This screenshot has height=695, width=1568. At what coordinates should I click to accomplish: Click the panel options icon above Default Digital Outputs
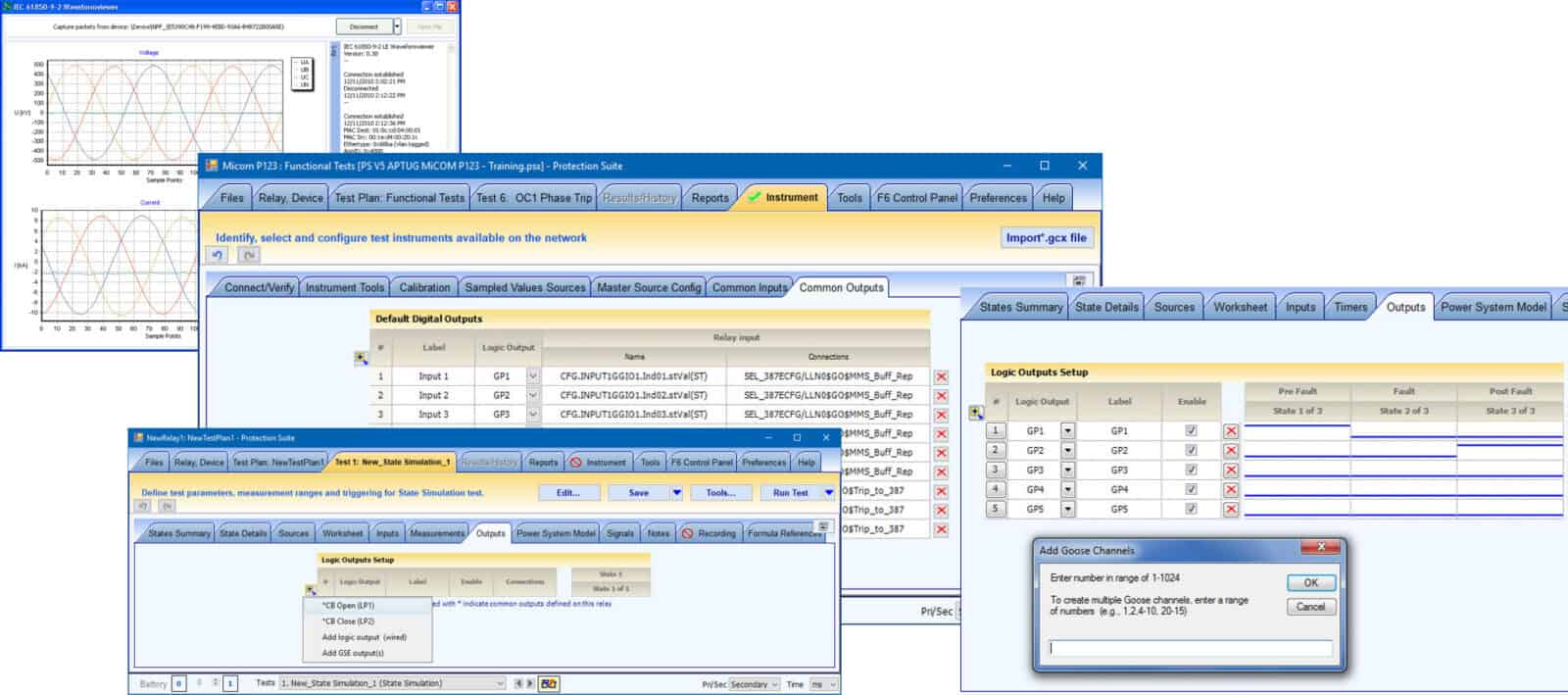1079,280
